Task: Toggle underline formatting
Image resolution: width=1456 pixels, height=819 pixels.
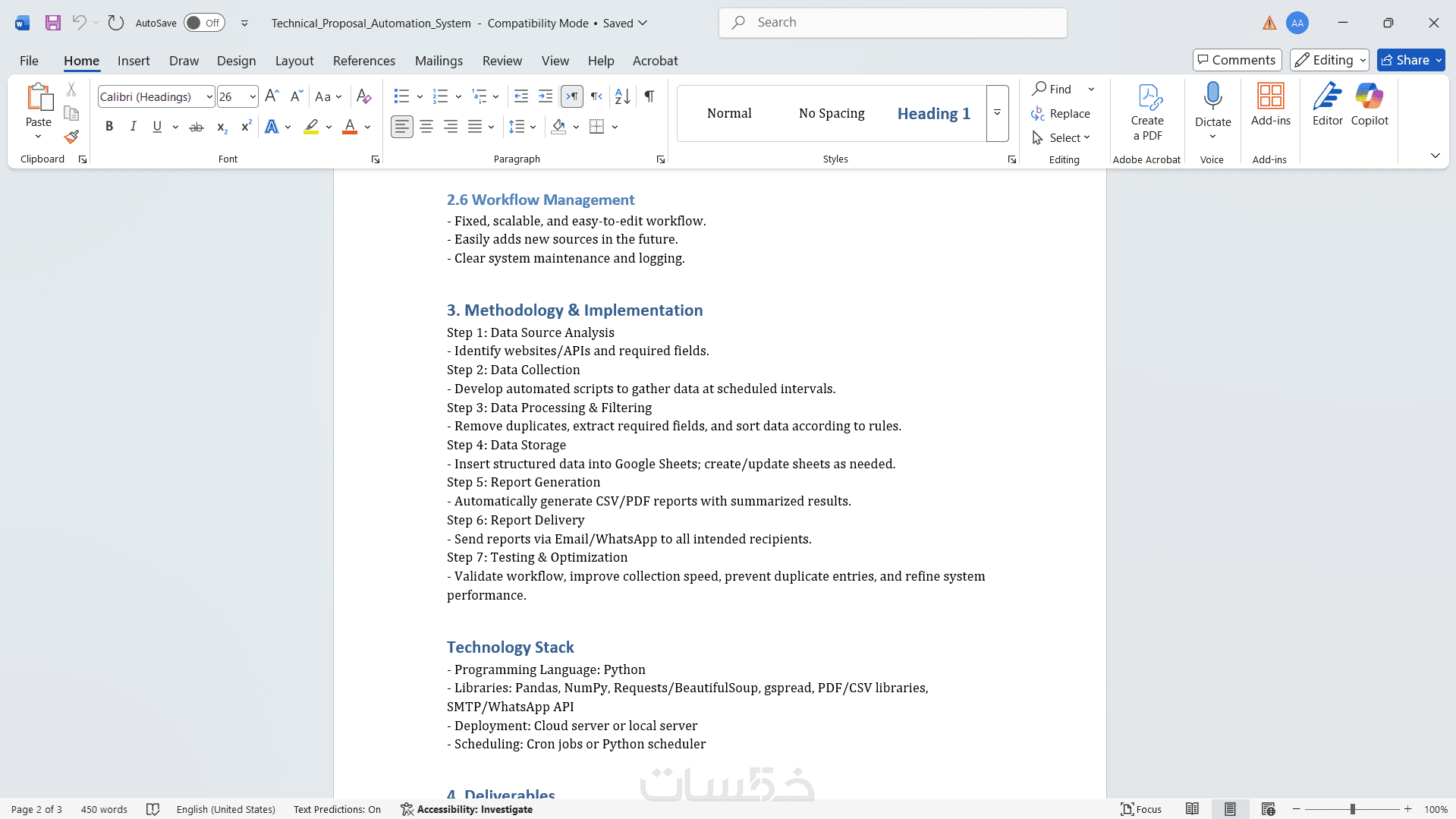Action: (157, 127)
